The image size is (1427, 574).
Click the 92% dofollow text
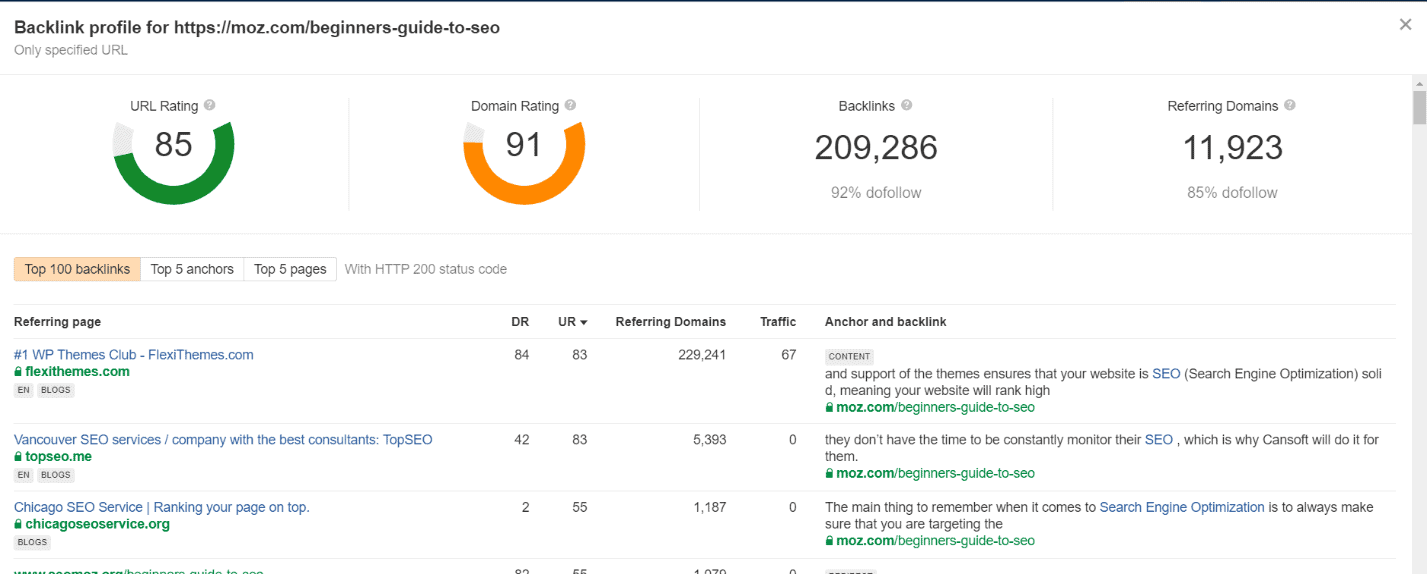pos(876,192)
